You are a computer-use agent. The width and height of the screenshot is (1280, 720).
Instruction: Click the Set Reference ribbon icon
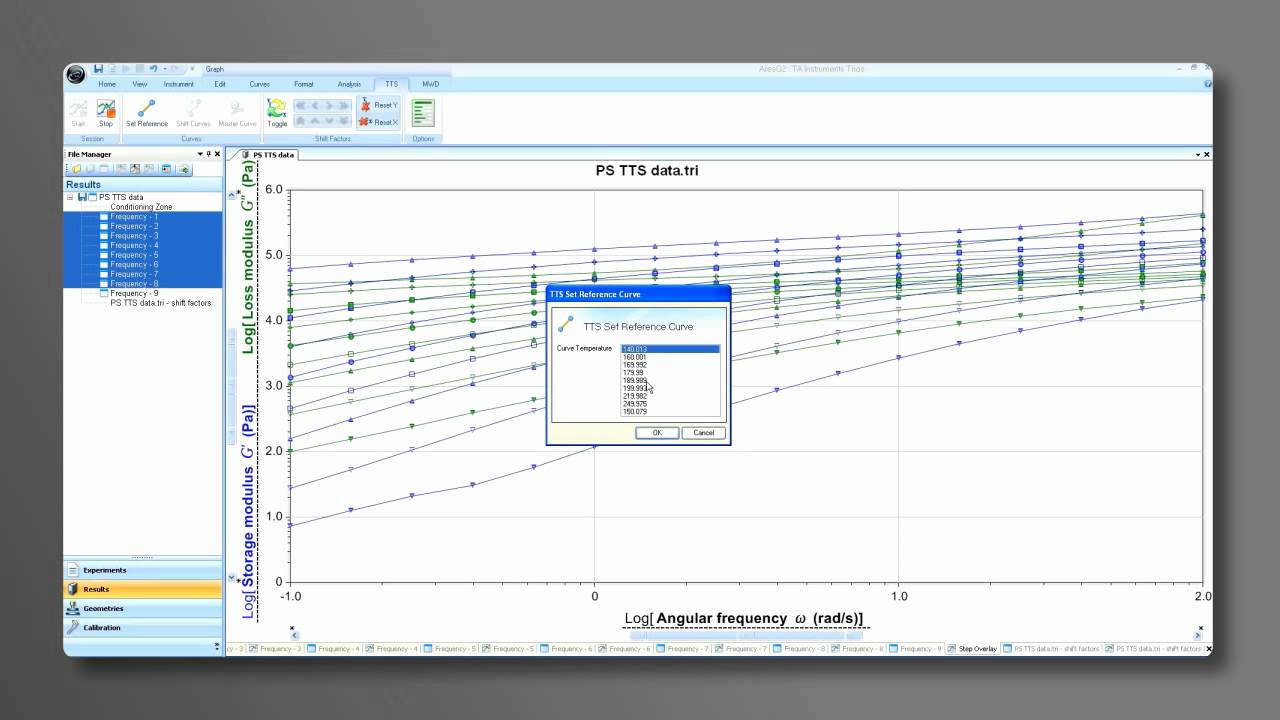(146, 112)
